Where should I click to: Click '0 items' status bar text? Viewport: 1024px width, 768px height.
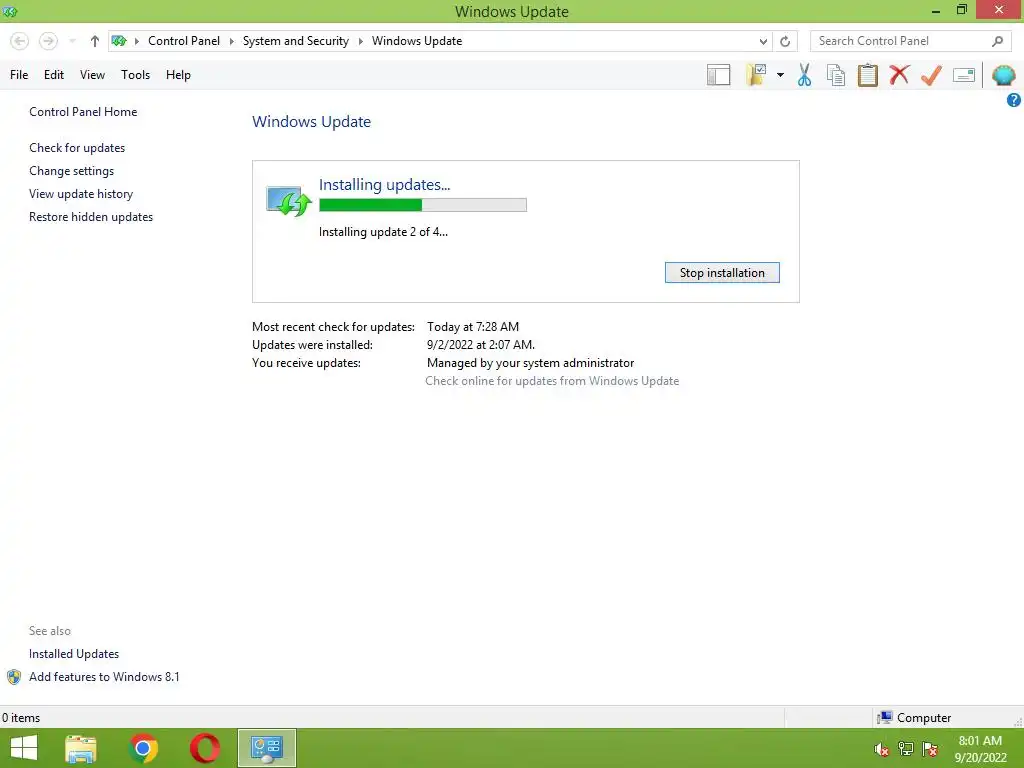pos(21,718)
